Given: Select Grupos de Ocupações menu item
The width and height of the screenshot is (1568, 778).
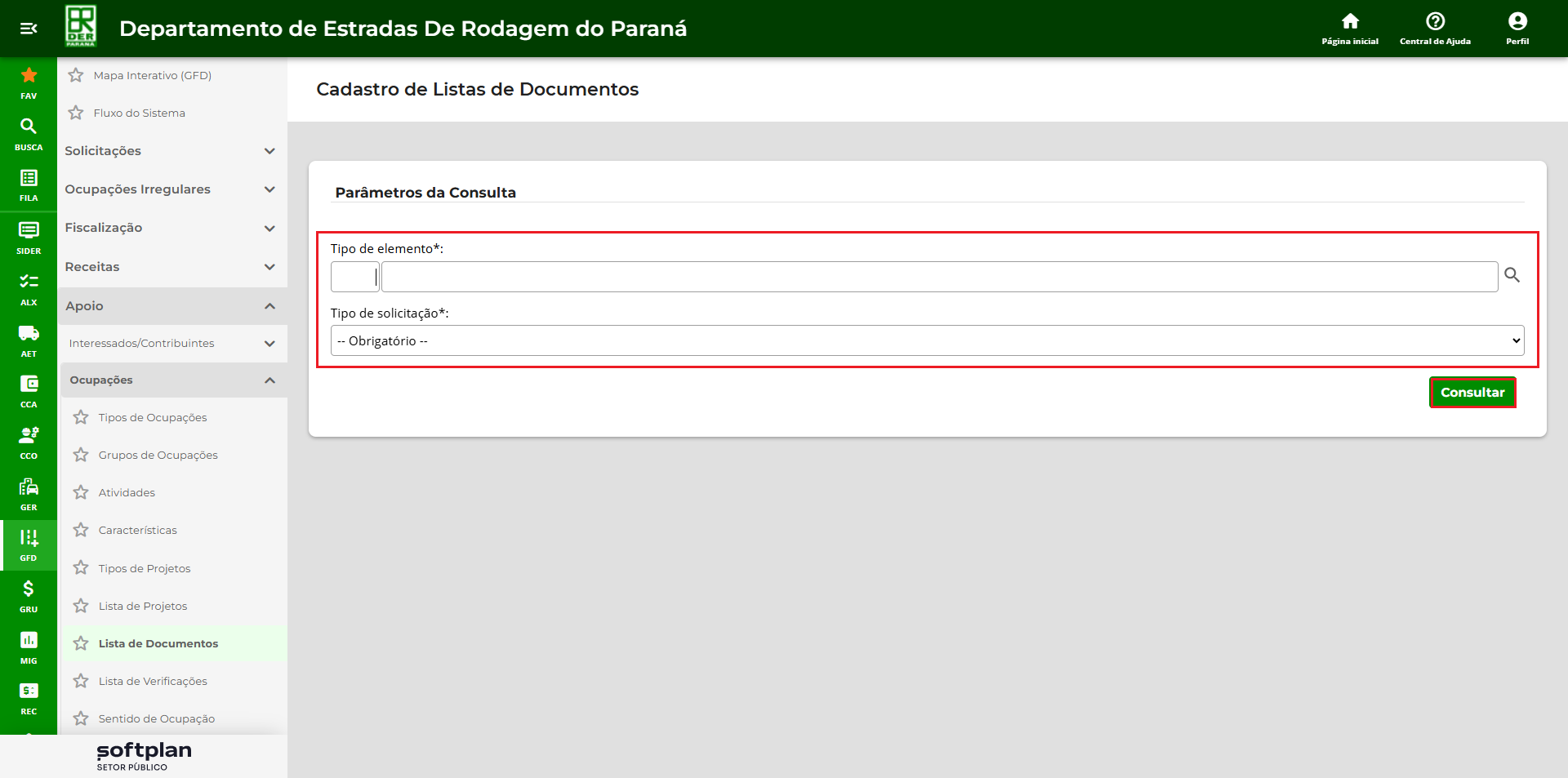Looking at the screenshot, I should pos(158,455).
